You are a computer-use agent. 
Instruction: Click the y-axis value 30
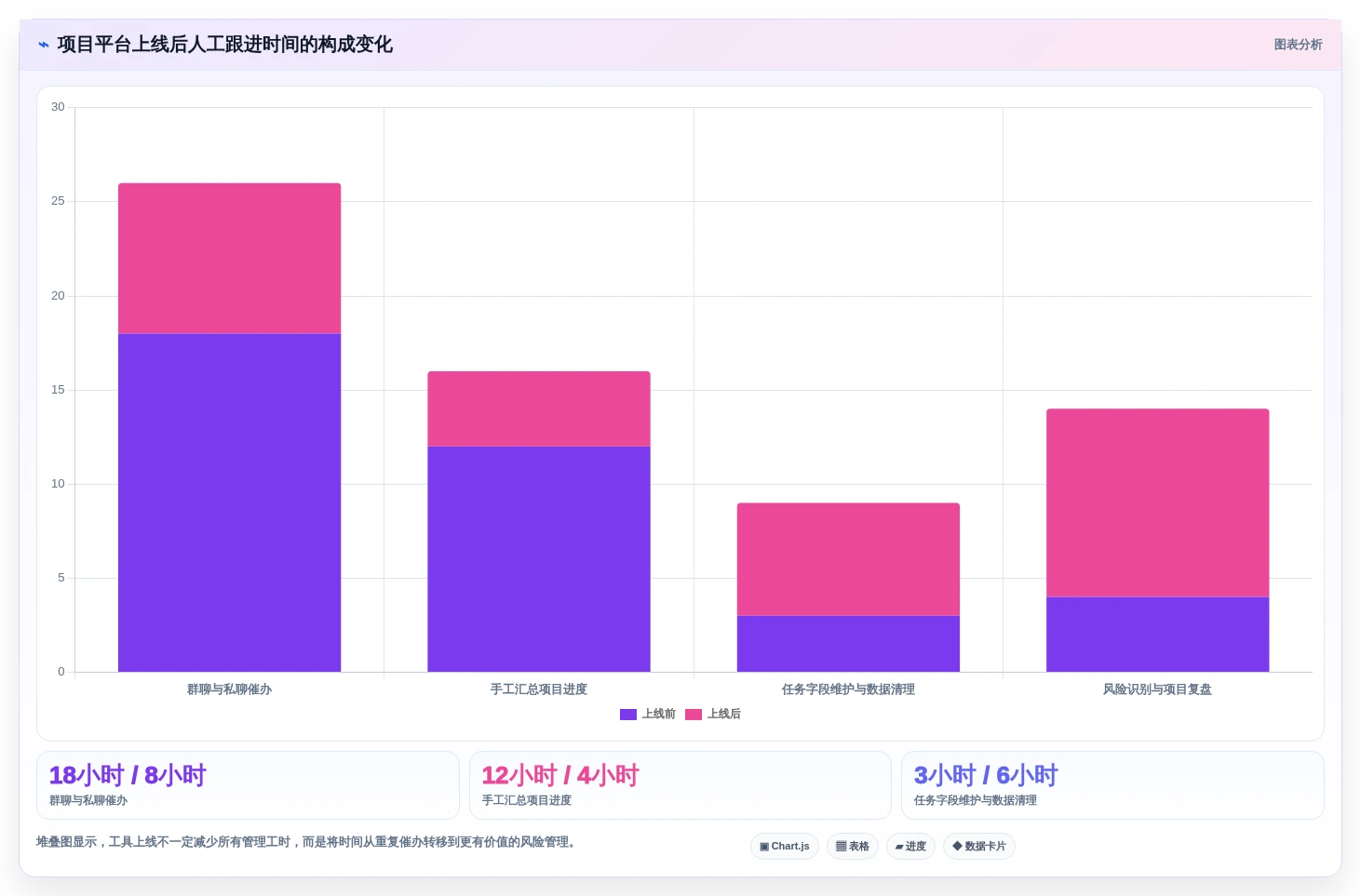[x=58, y=107]
